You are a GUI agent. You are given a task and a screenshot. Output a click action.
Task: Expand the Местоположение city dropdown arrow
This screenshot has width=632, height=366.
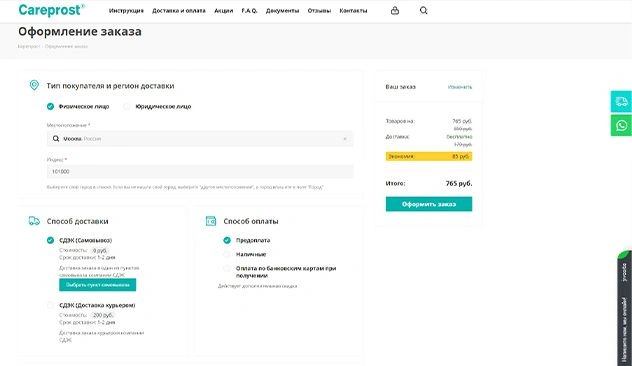click(345, 139)
